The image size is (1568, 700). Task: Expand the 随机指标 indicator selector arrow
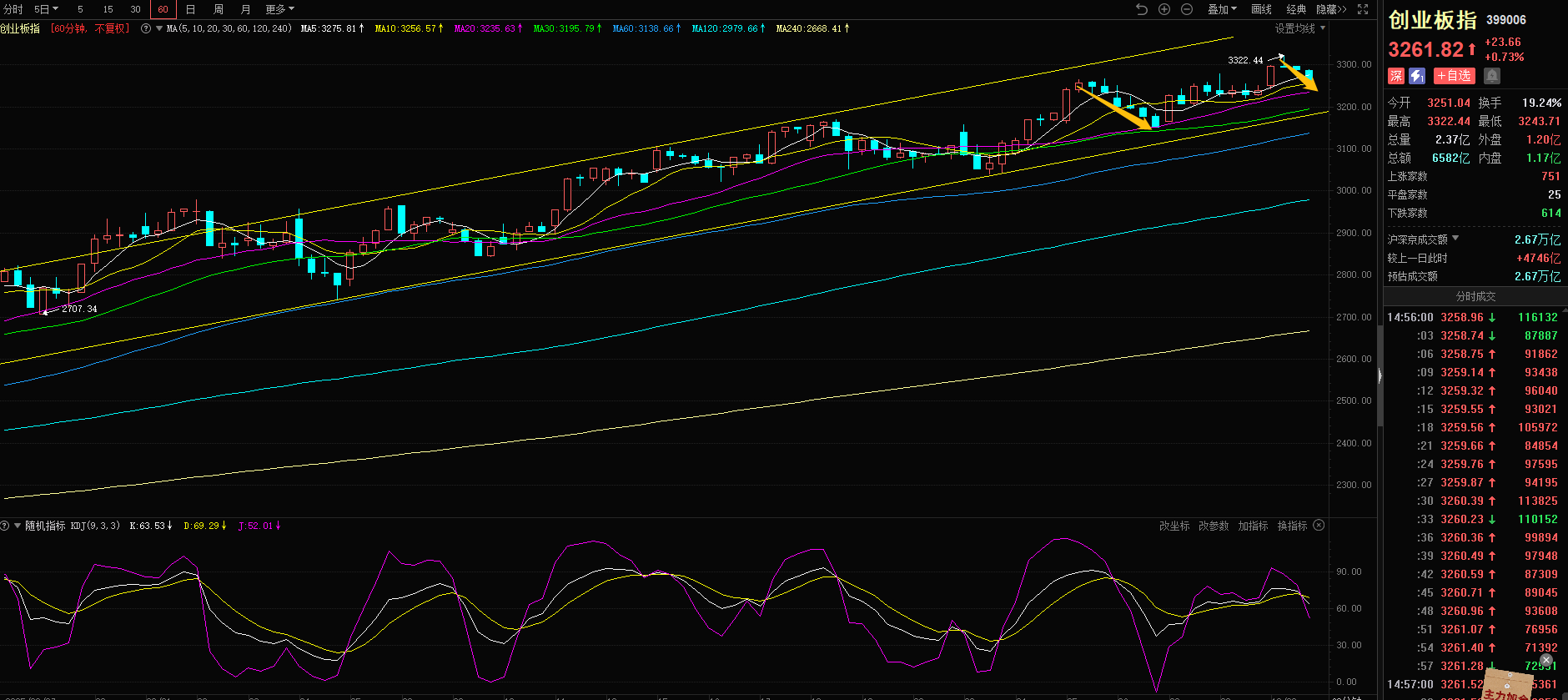point(17,526)
